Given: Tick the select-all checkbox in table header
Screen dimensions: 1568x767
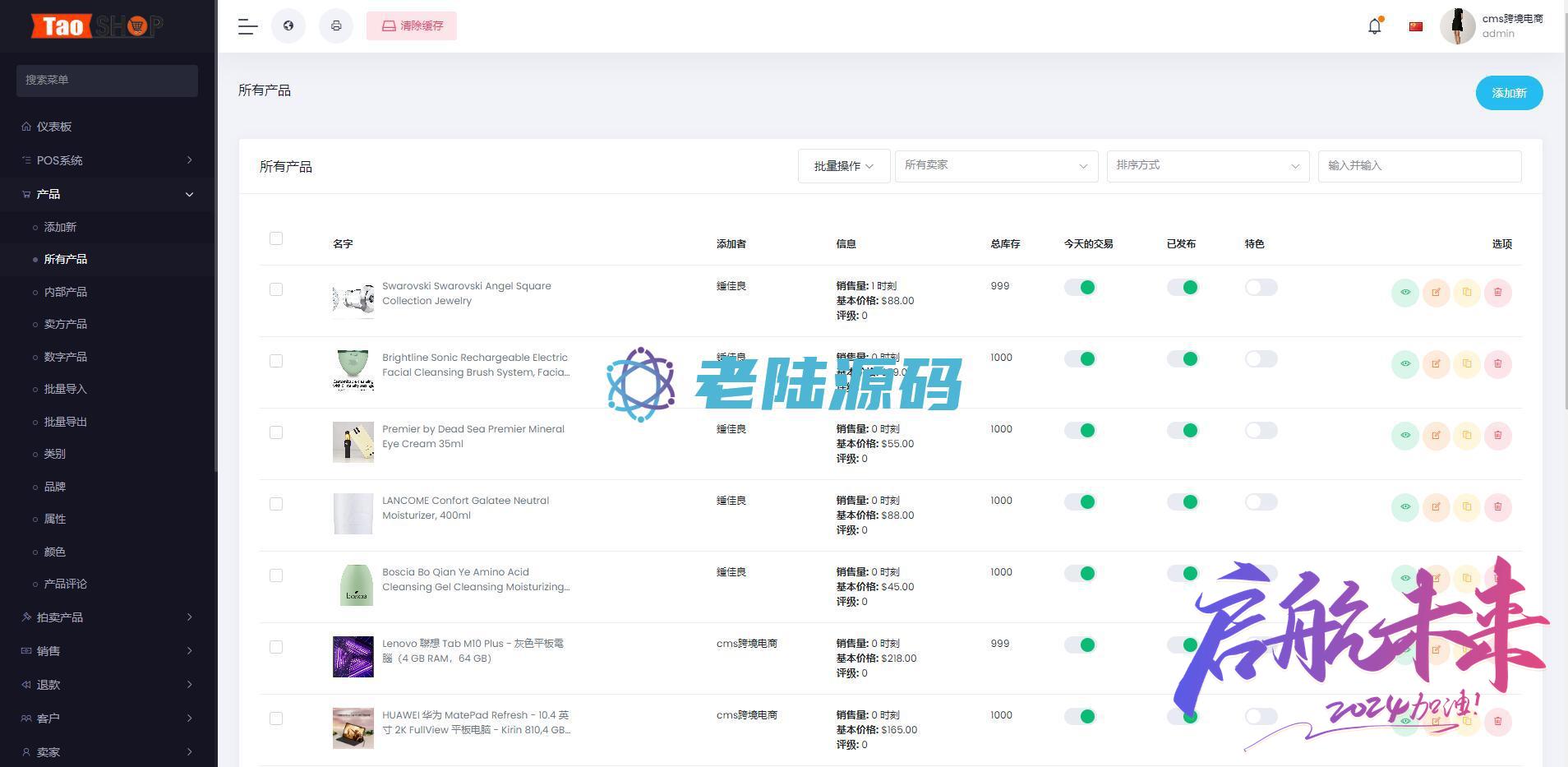Looking at the screenshot, I should click(276, 238).
